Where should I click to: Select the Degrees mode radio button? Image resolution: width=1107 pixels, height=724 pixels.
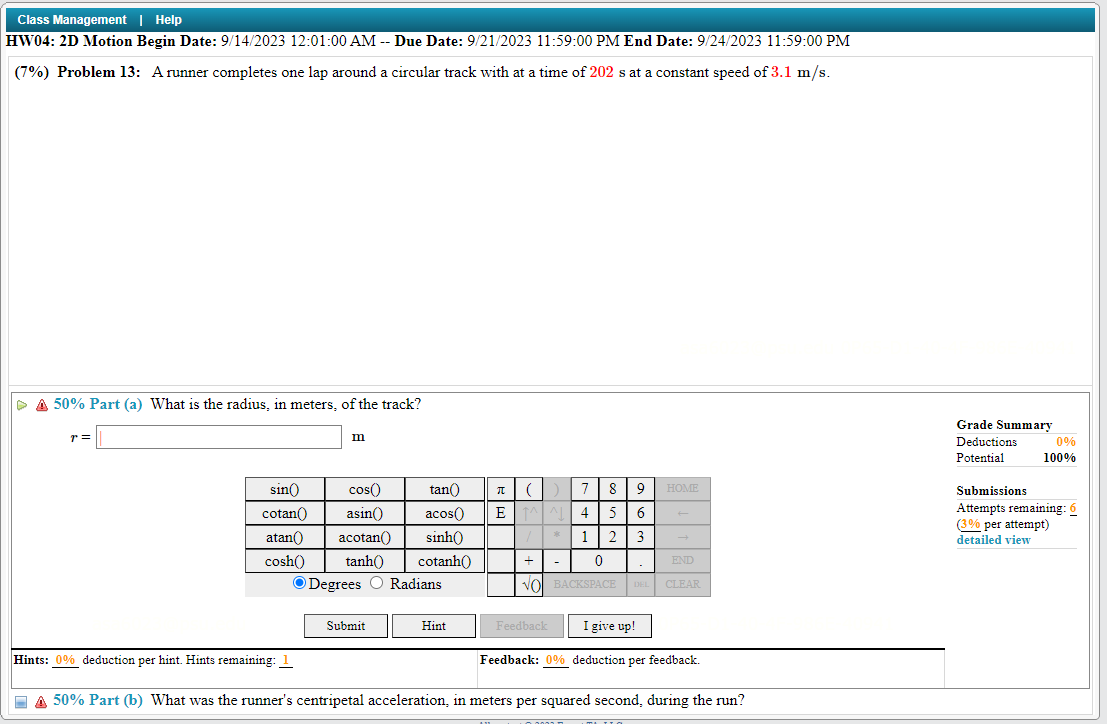pos(299,582)
